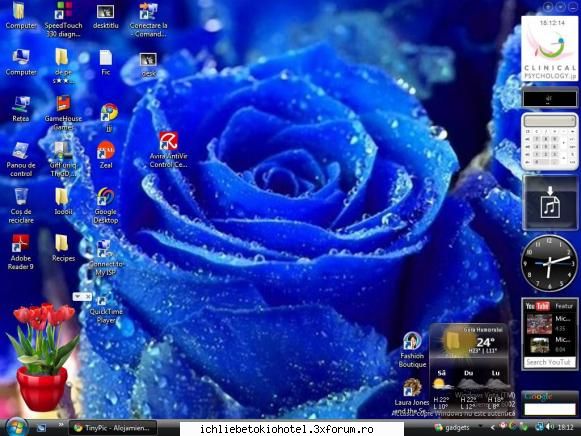Open the tulip gadget options dropdown arrow
This screenshot has width=581, height=436.
tap(77, 296)
